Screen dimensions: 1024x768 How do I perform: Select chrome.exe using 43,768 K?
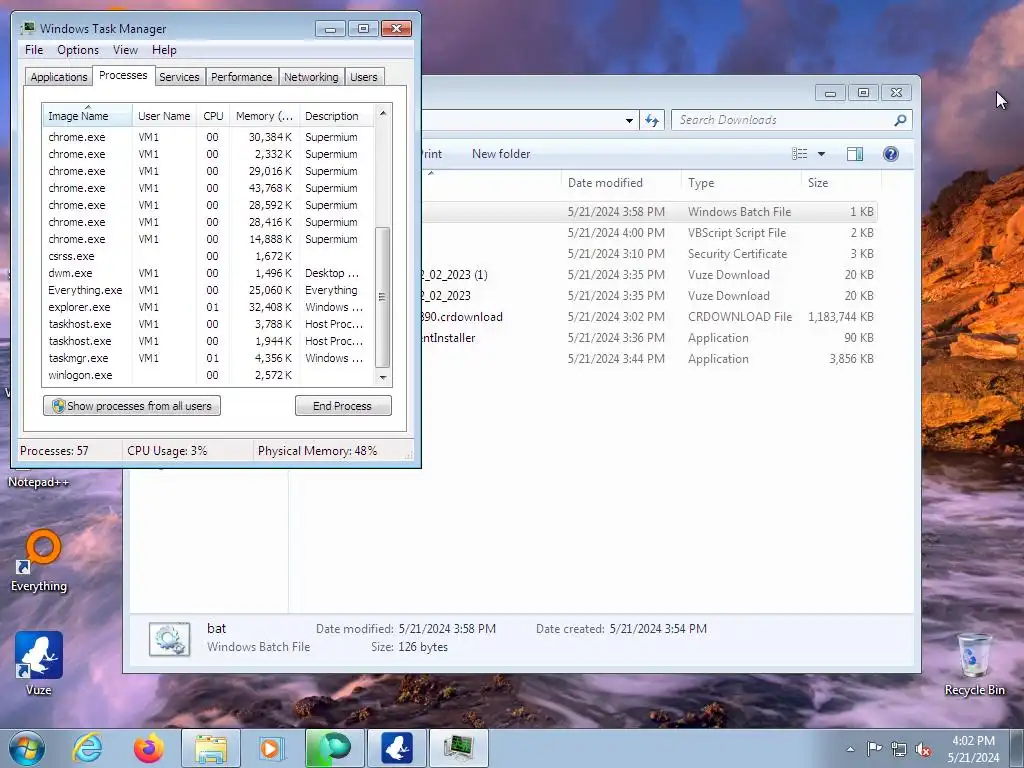pos(208,188)
